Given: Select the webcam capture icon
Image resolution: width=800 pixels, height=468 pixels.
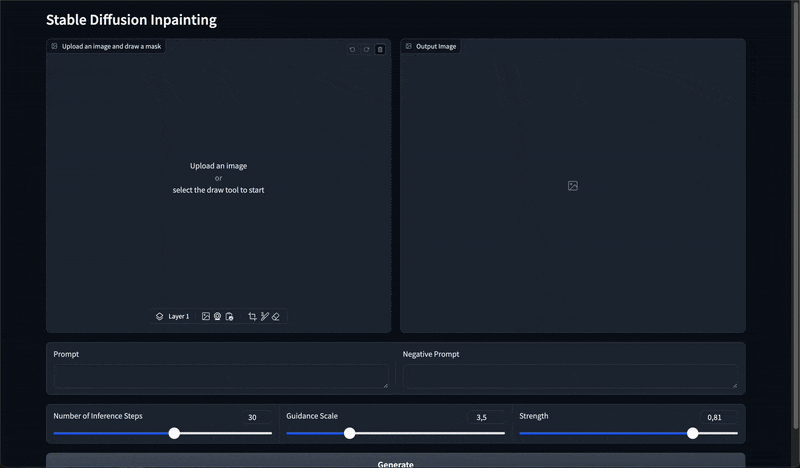Looking at the screenshot, I should click(217, 316).
